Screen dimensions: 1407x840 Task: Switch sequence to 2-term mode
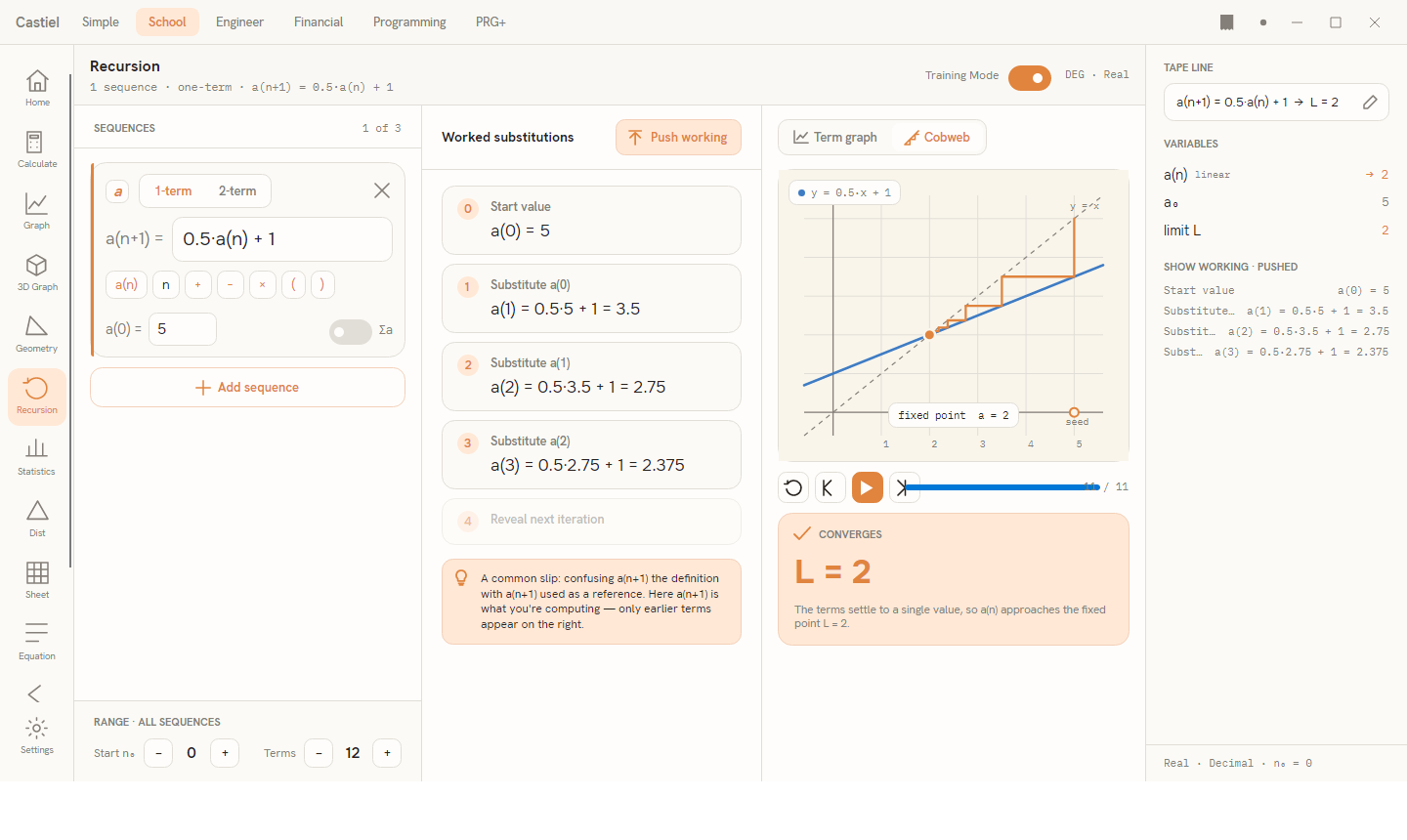[237, 191]
